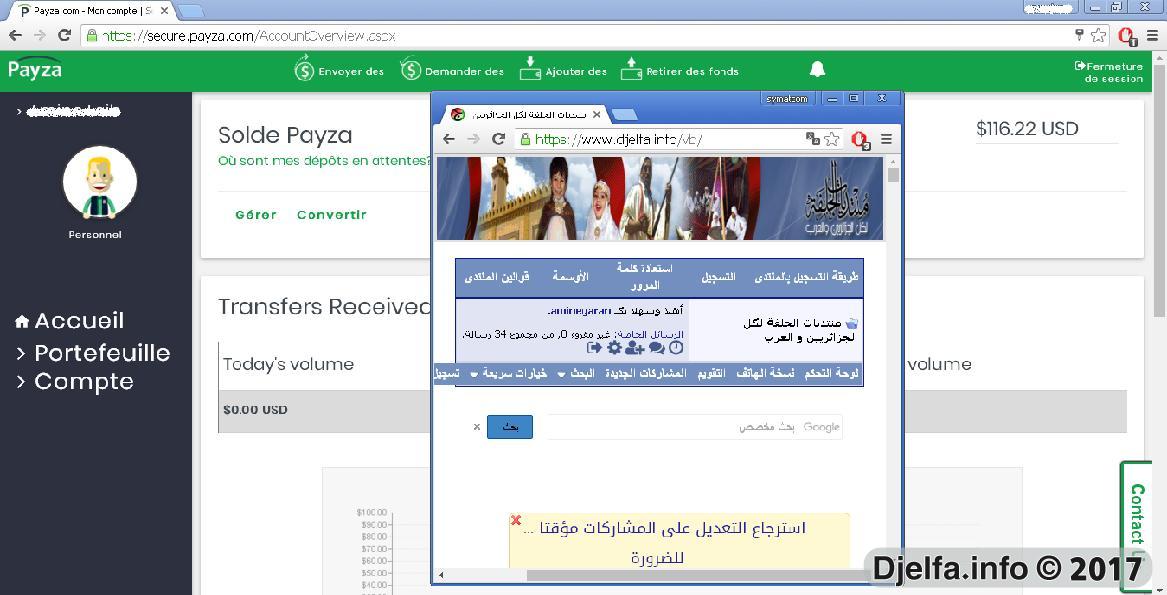Click the Djelfa window address bar
The width and height of the screenshot is (1167, 595).
point(659,139)
